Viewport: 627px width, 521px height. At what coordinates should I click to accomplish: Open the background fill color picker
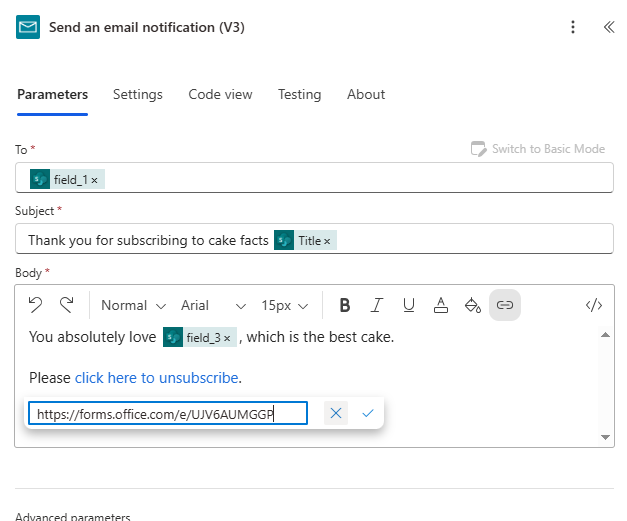pos(473,305)
